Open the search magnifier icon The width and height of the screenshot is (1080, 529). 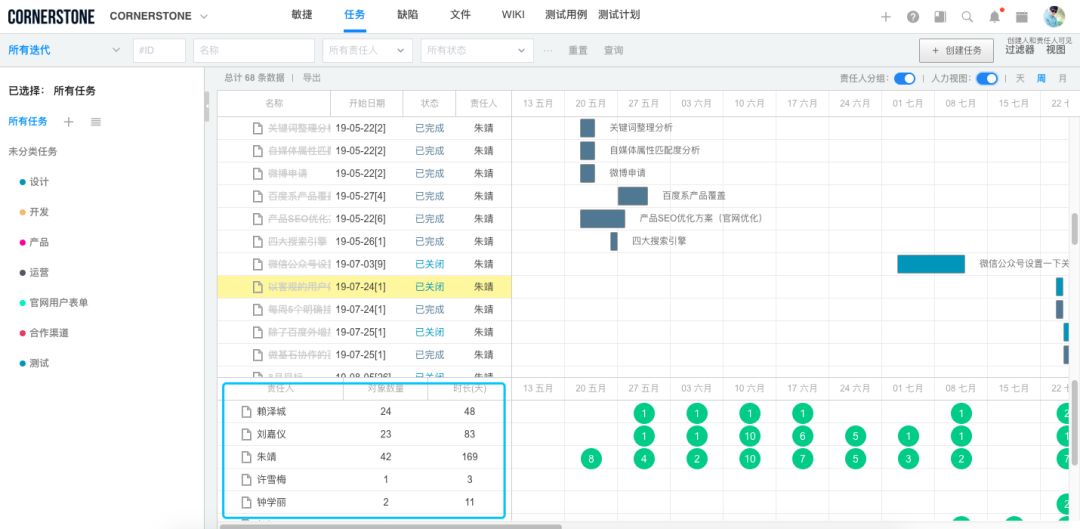(967, 17)
